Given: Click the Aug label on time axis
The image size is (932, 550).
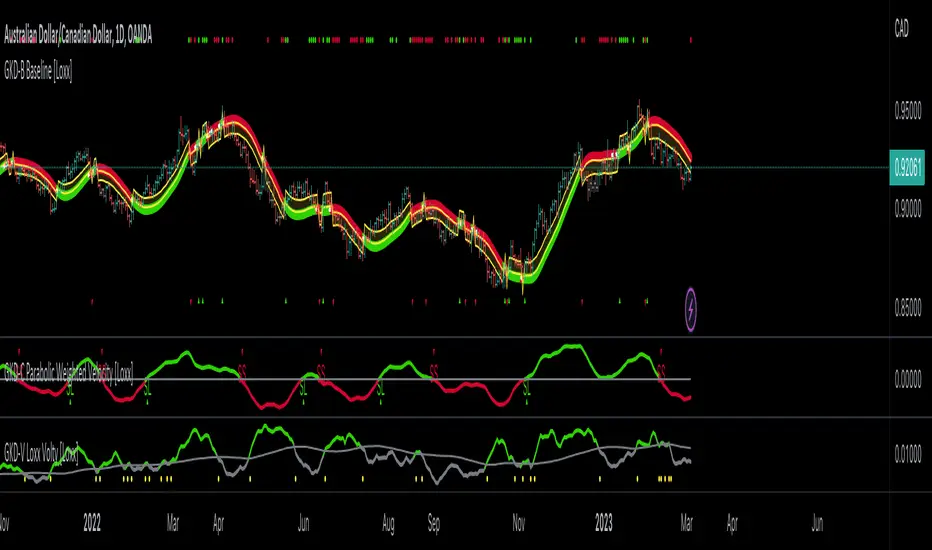Looking at the screenshot, I should 388,524.
